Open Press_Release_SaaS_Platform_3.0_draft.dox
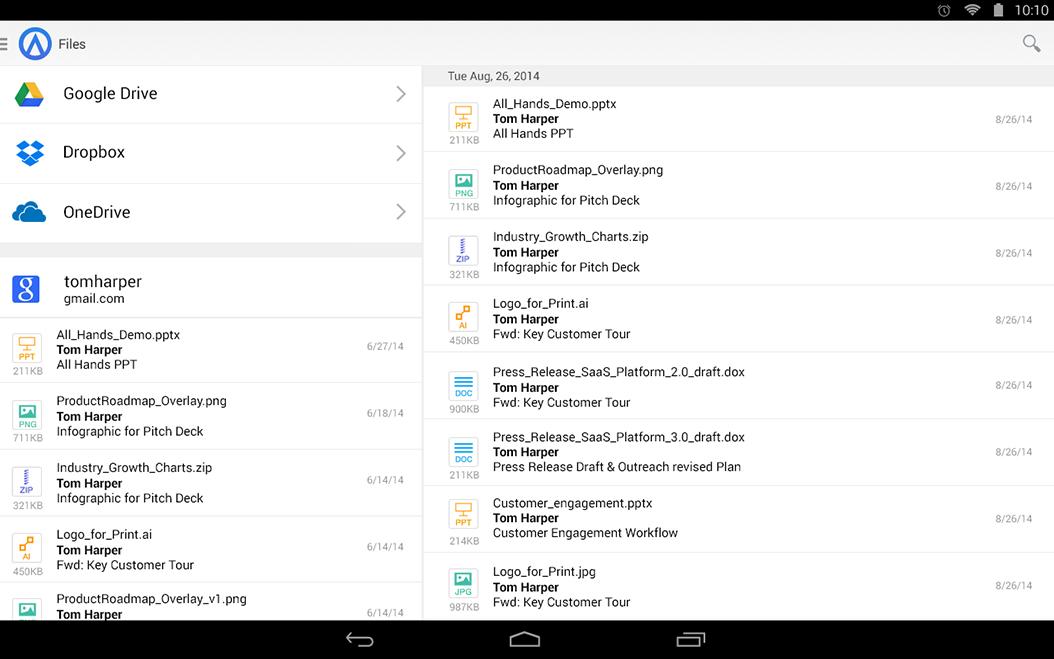The image size is (1054, 659). [x=738, y=452]
